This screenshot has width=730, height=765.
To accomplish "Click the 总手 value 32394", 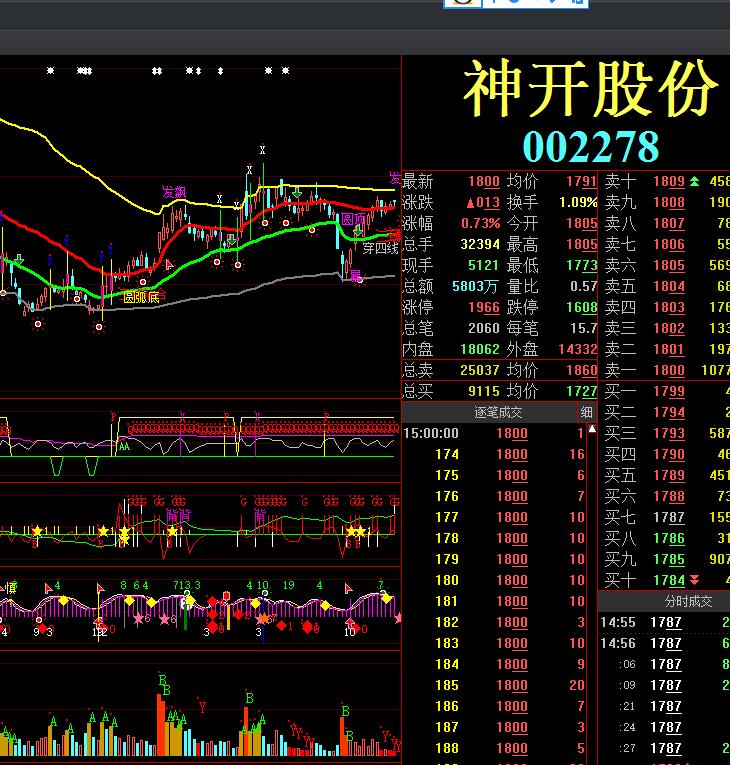I will pyautogui.click(x=480, y=244).
